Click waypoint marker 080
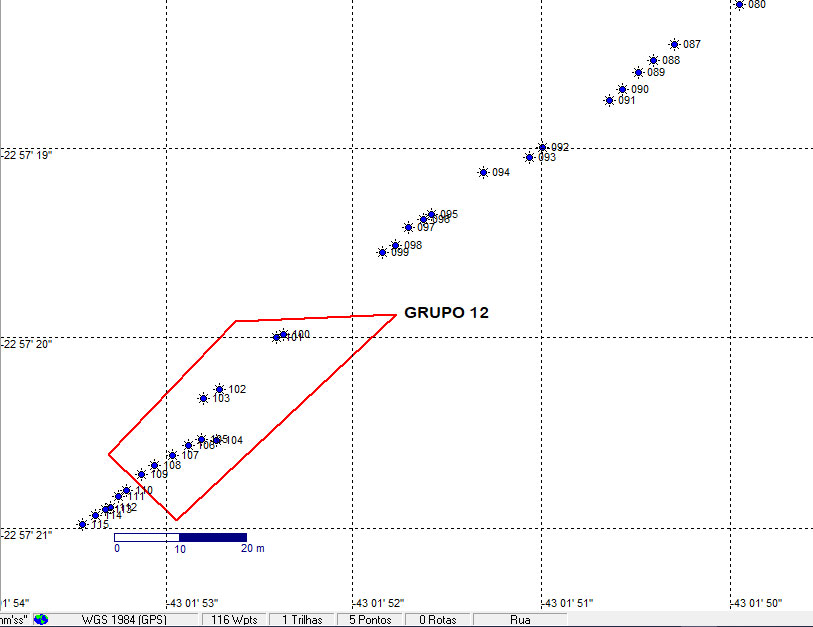The height and width of the screenshot is (627, 813). tap(739, 4)
